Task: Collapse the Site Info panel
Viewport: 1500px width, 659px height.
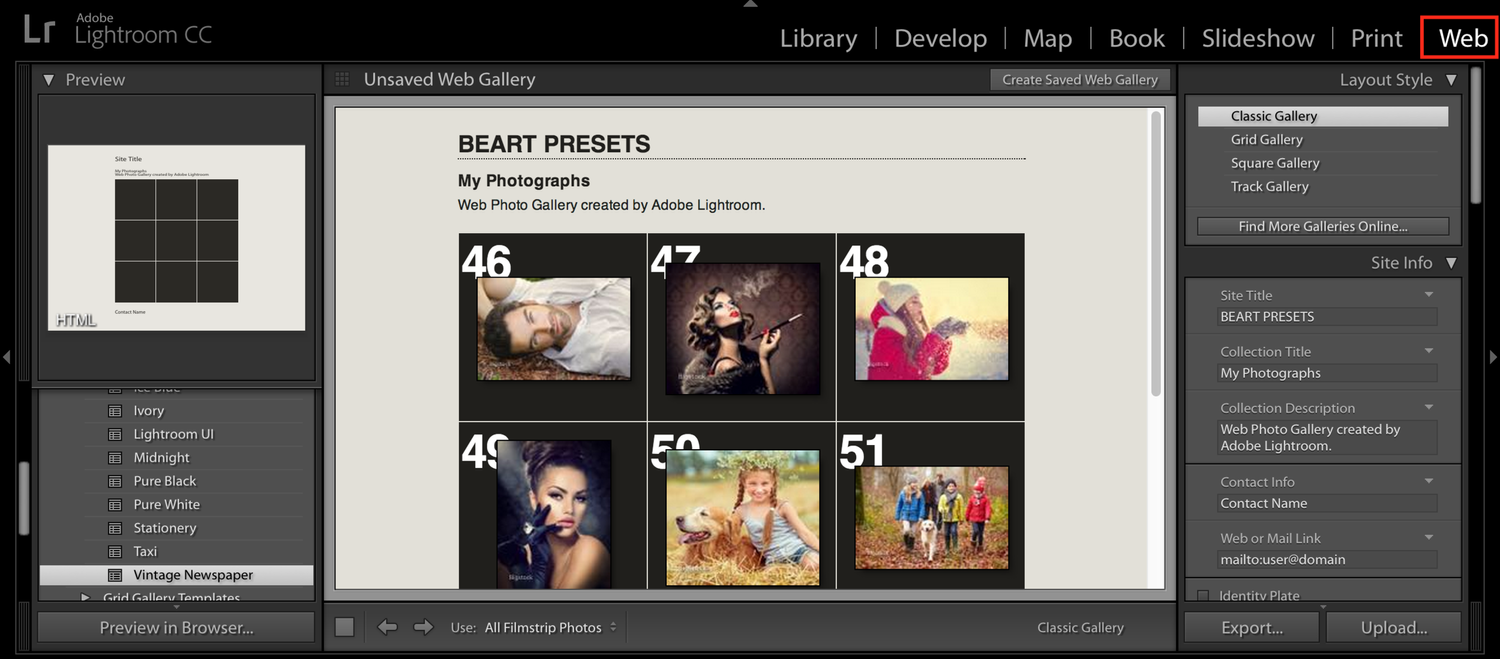Action: 1450,262
